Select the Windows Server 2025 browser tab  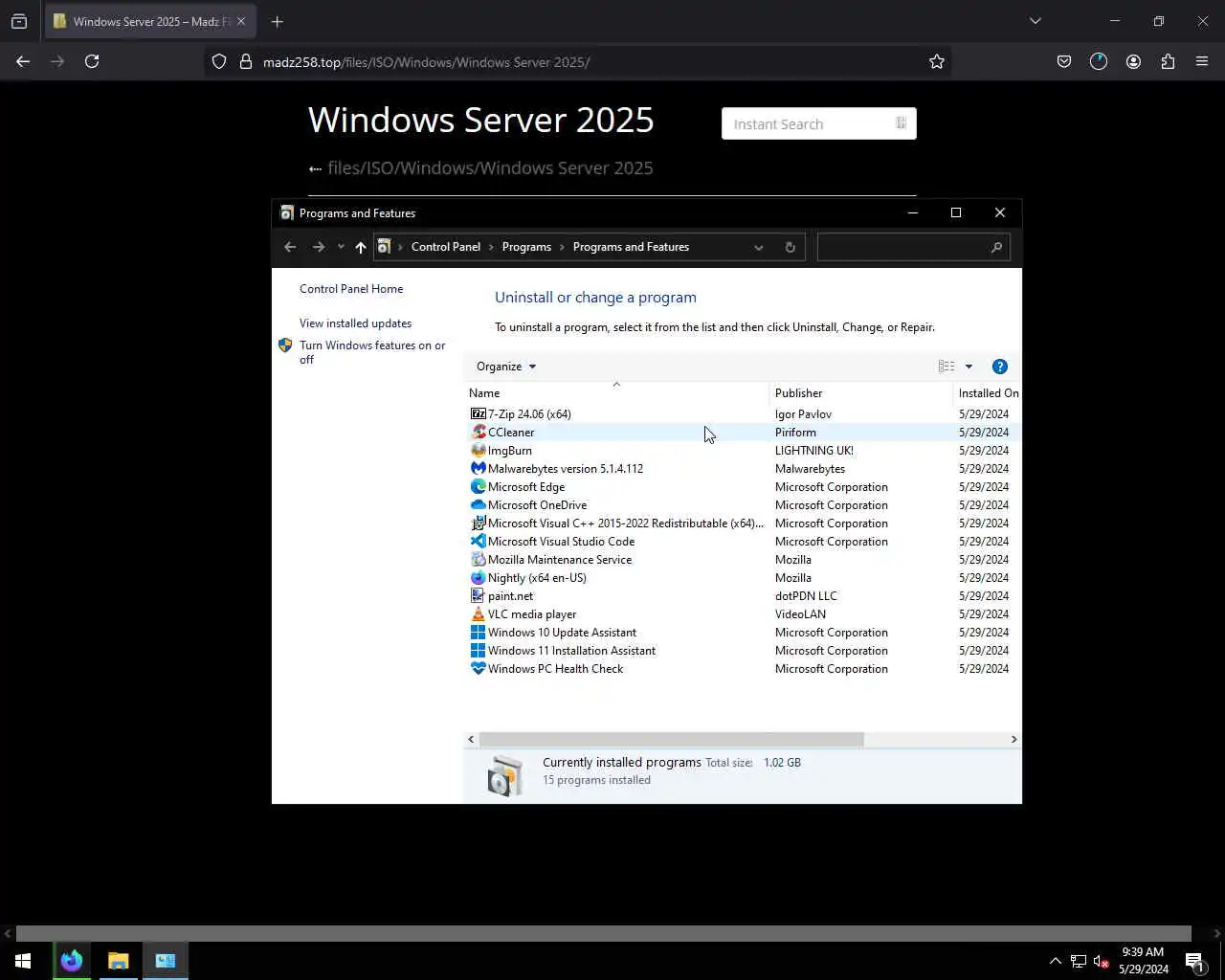pos(151,21)
